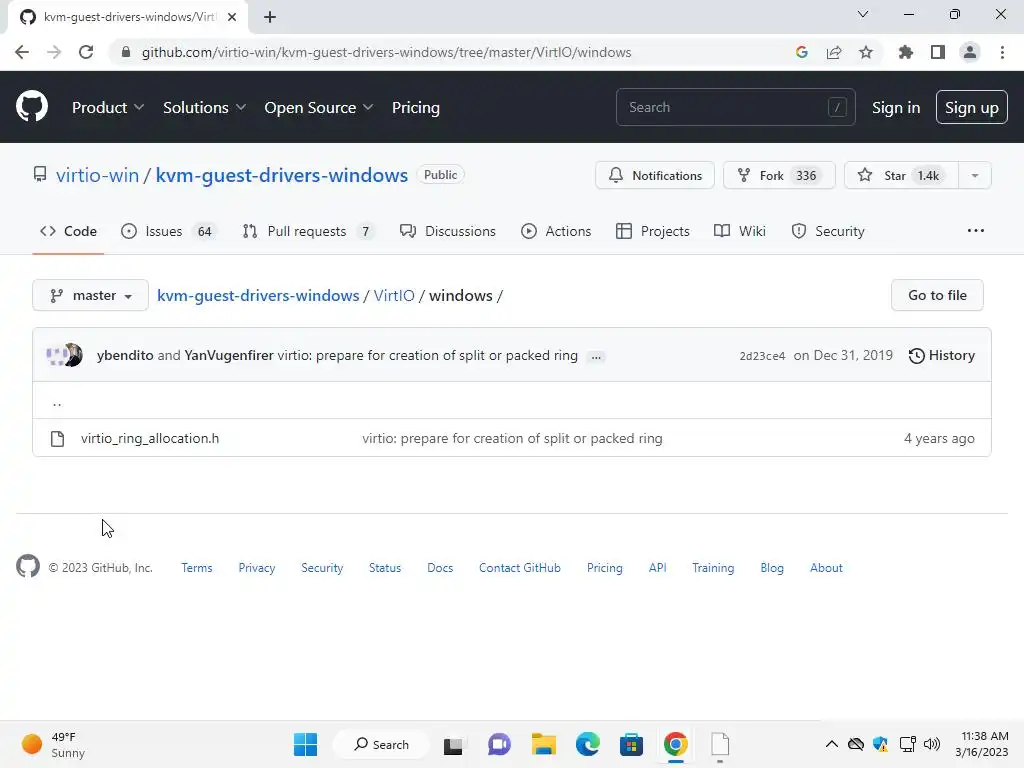Click the Sign in link
1024x768 pixels.
tap(895, 107)
